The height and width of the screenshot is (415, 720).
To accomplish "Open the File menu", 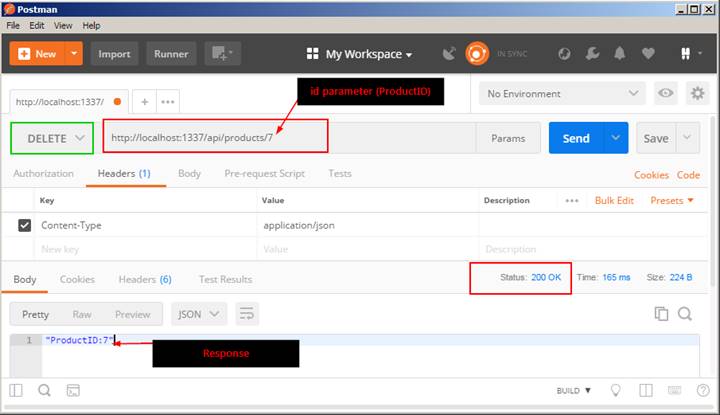I will tap(13, 25).
